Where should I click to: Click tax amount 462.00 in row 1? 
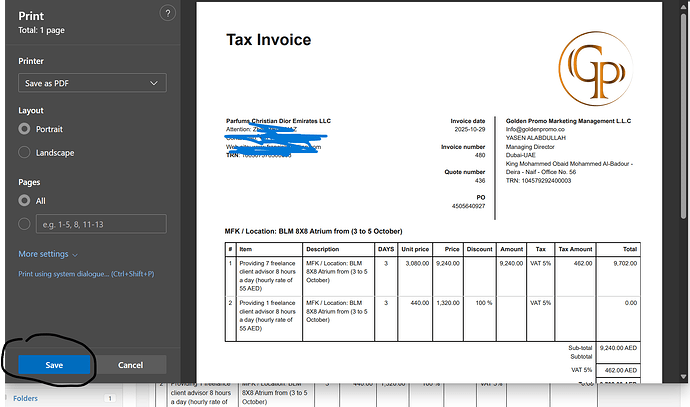pyautogui.click(x=583, y=264)
